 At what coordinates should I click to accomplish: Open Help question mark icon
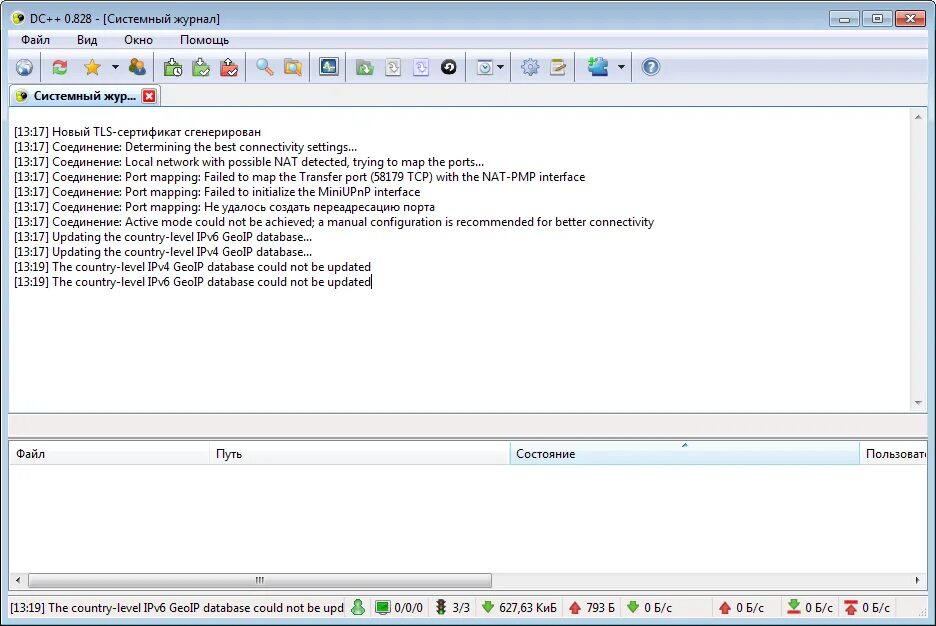click(x=651, y=67)
